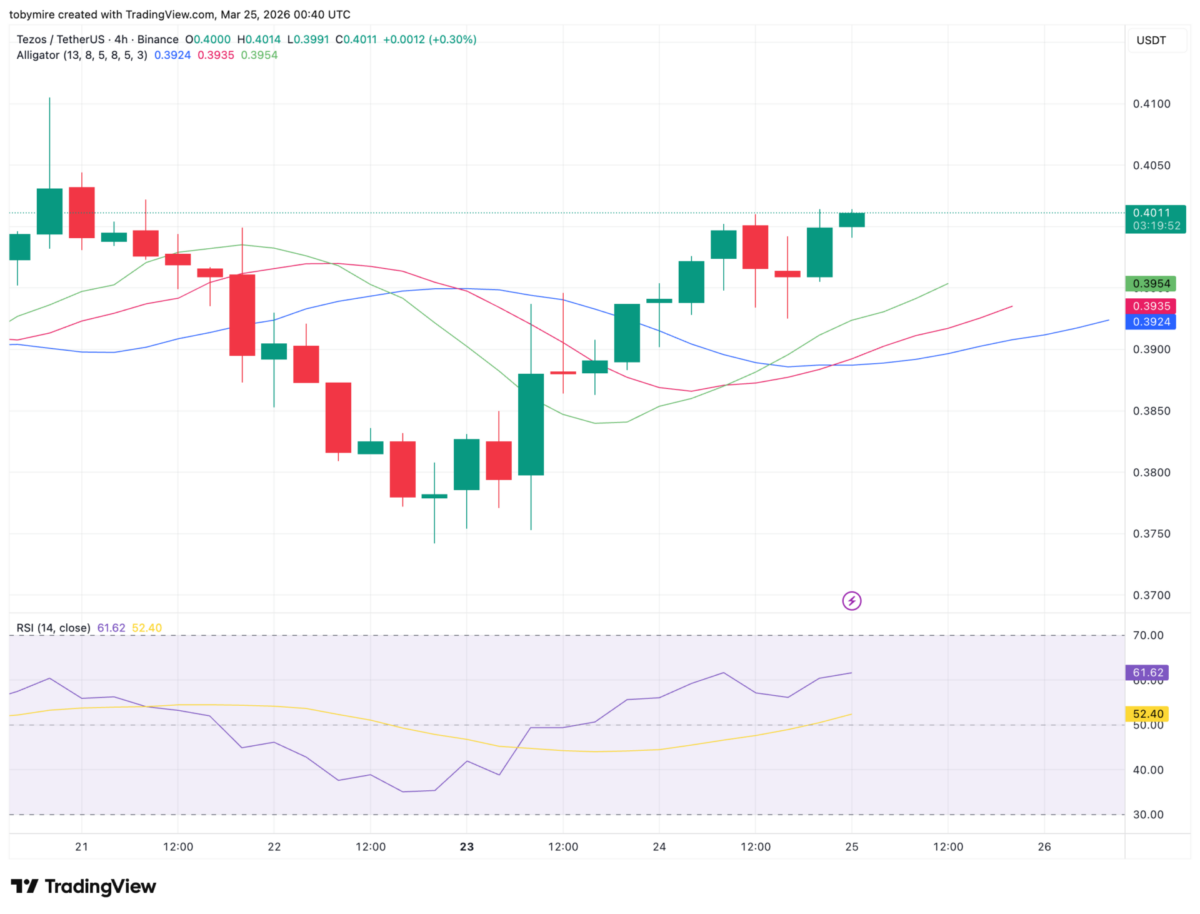Select the red 0.3935 Alligator price tag
The image size is (1200, 914).
(x=1156, y=306)
